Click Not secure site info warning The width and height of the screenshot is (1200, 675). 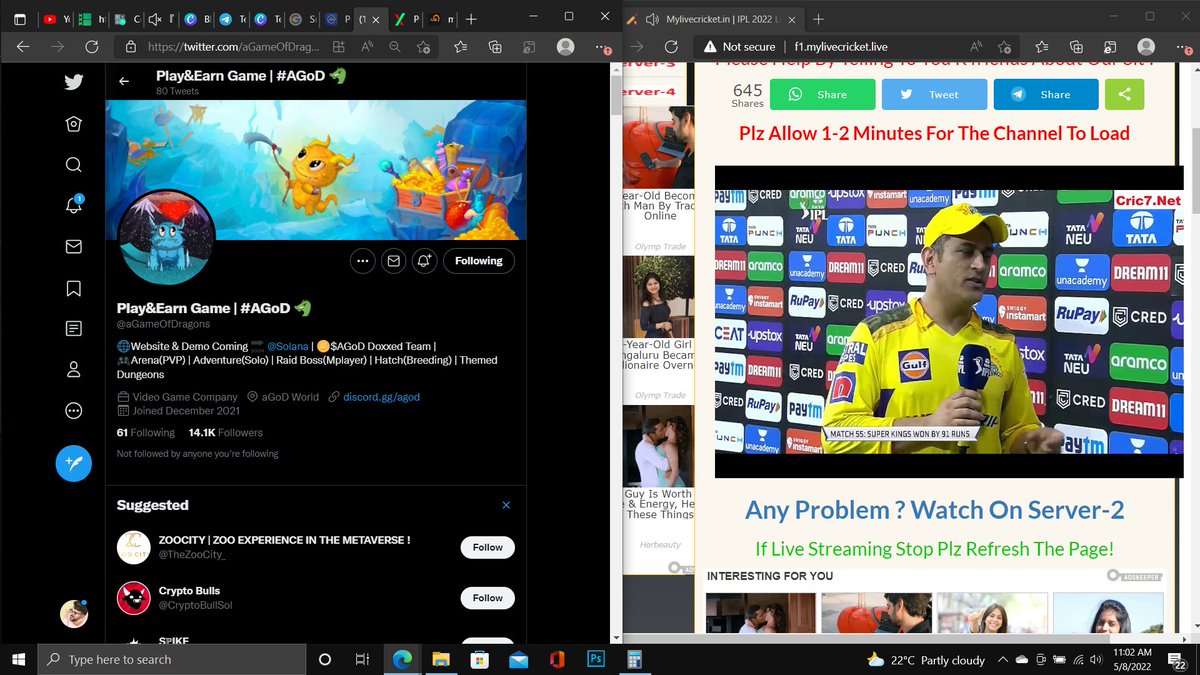(739, 47)
